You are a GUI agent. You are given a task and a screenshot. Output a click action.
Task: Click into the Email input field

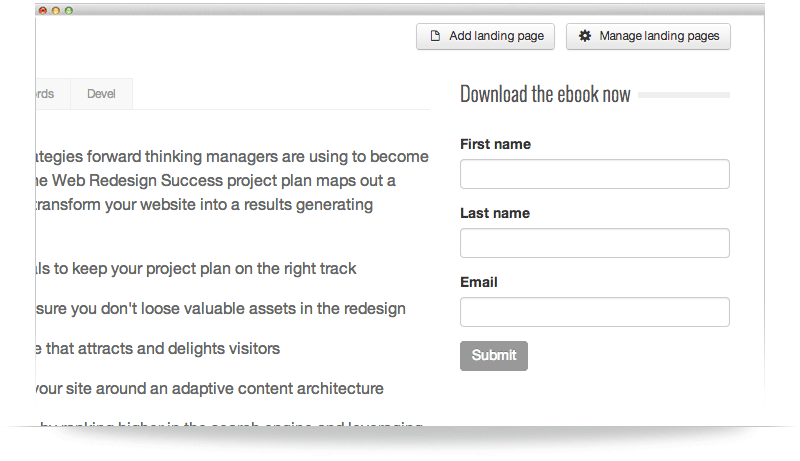(594, 312)
